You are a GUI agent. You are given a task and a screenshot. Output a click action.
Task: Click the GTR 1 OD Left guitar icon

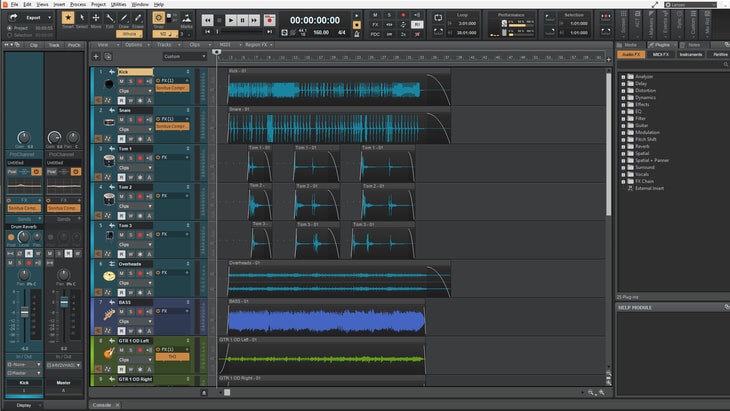coord(109,353)
